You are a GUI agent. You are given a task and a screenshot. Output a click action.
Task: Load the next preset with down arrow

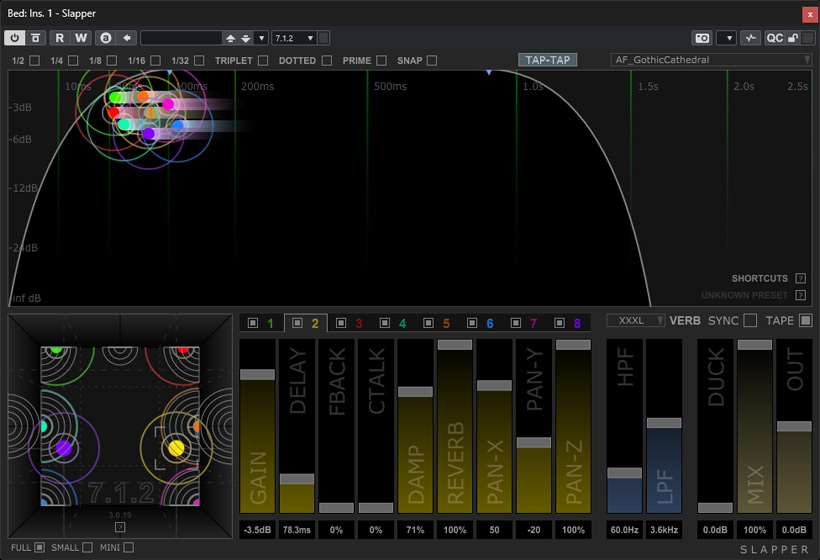[x=246, y=38]
